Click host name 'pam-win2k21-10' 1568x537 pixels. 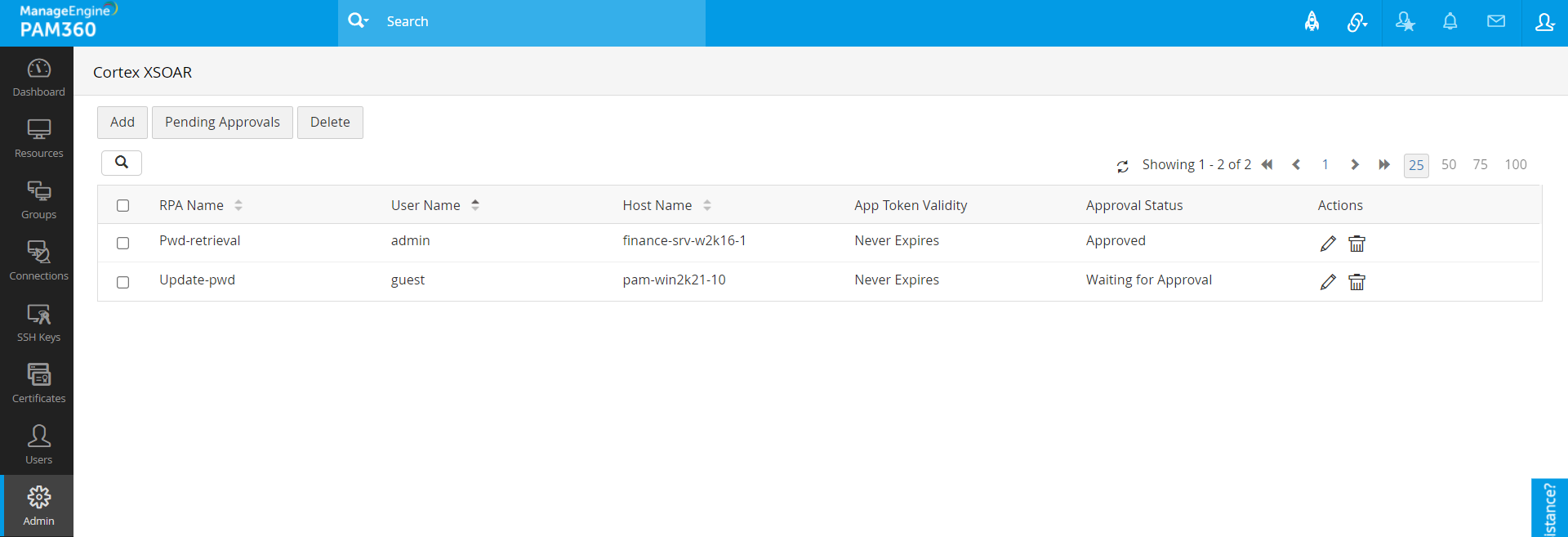674,280
